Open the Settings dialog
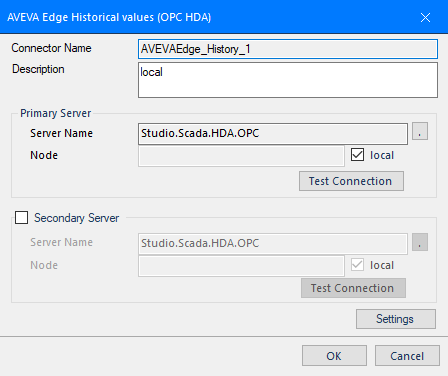Viewport: 448px width, 376px height. 396,319
